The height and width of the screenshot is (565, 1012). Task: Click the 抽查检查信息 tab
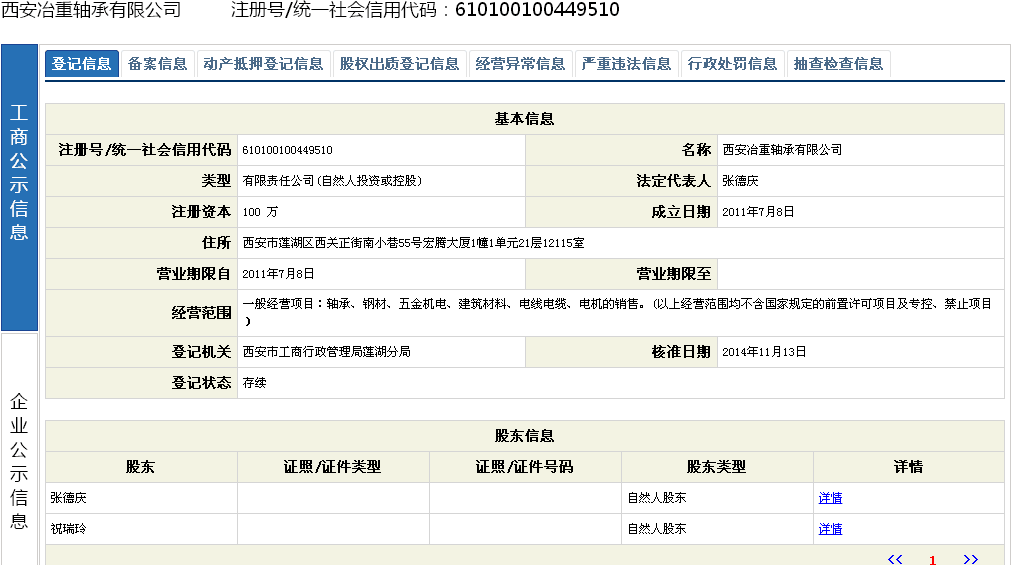[838, 64]
